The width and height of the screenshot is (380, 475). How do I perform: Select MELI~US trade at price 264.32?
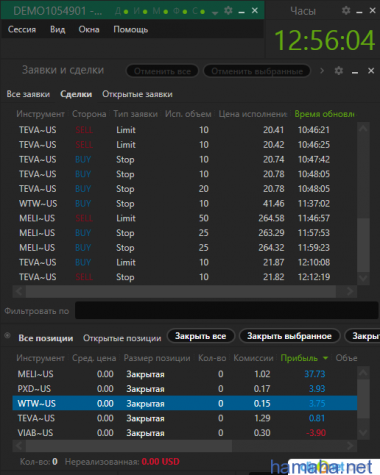pos(185,247)
